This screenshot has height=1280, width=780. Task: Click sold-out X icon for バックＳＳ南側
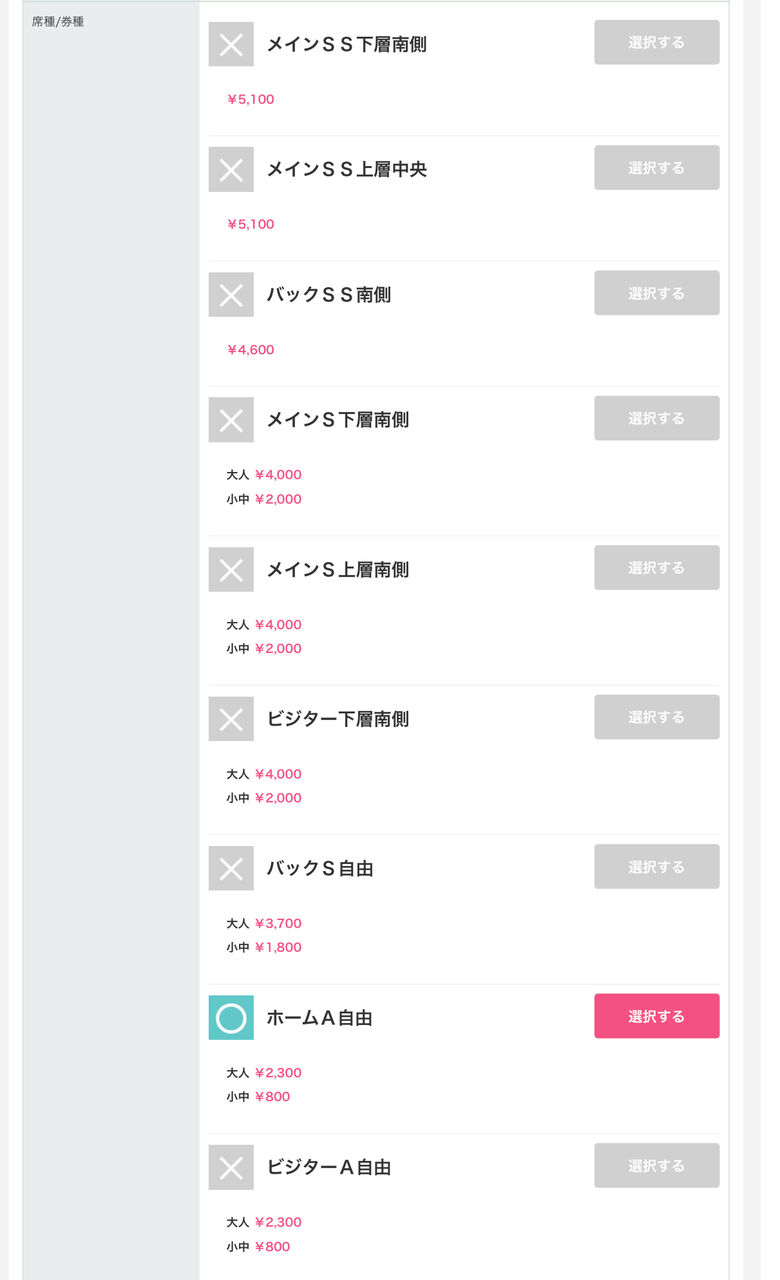(231, 295)
